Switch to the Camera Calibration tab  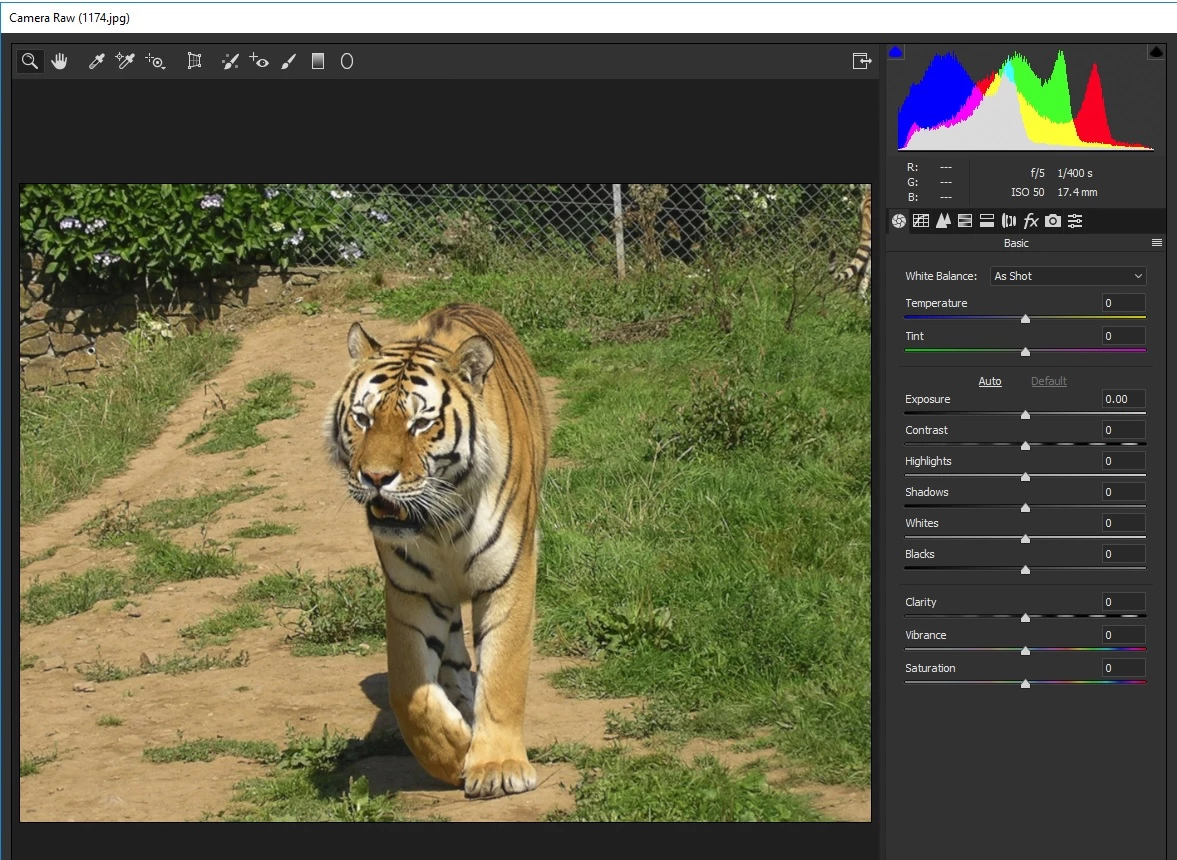pyautogui.click(x=1053, y=221)
